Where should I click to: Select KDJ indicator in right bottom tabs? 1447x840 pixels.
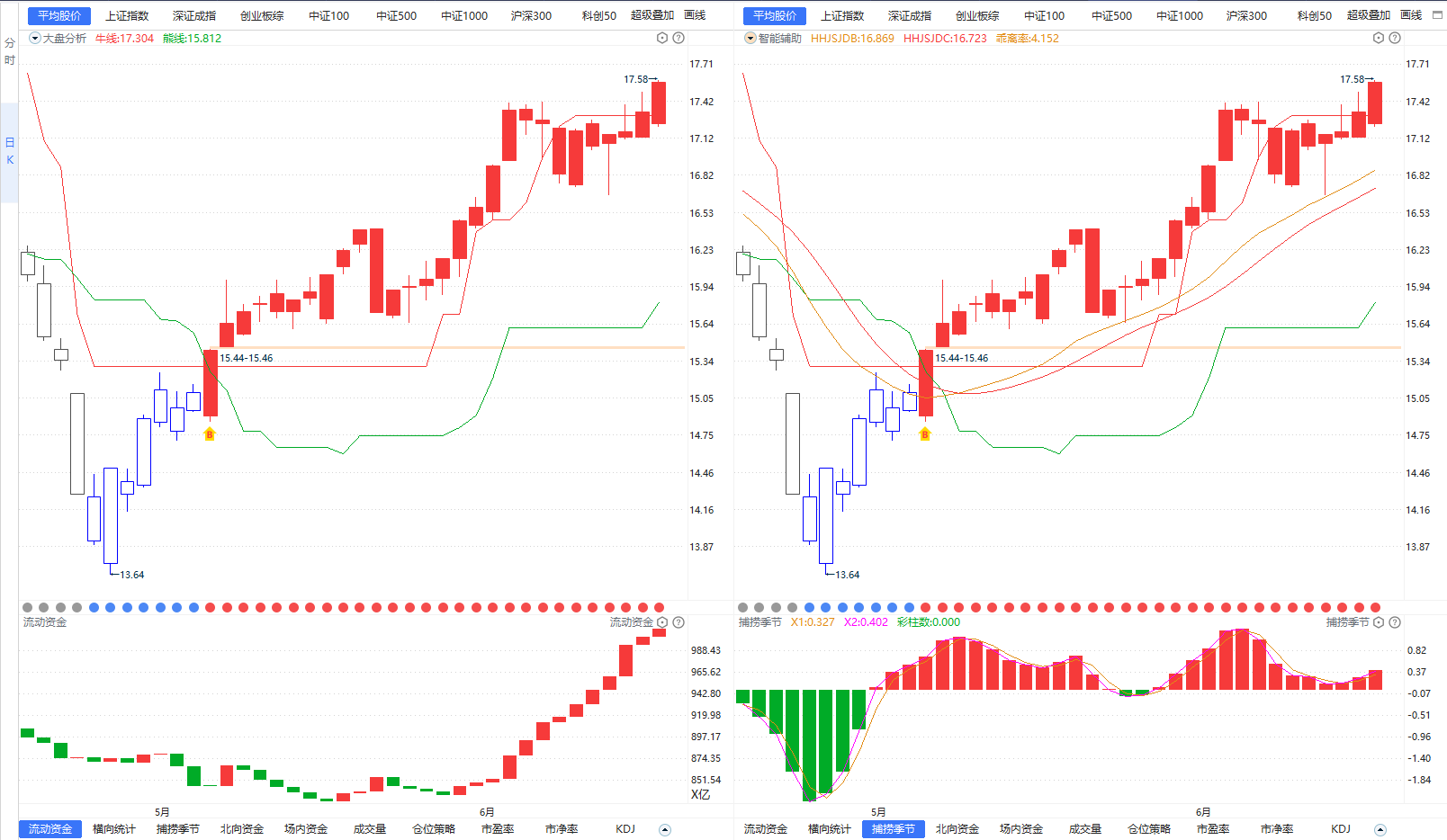1341,829
